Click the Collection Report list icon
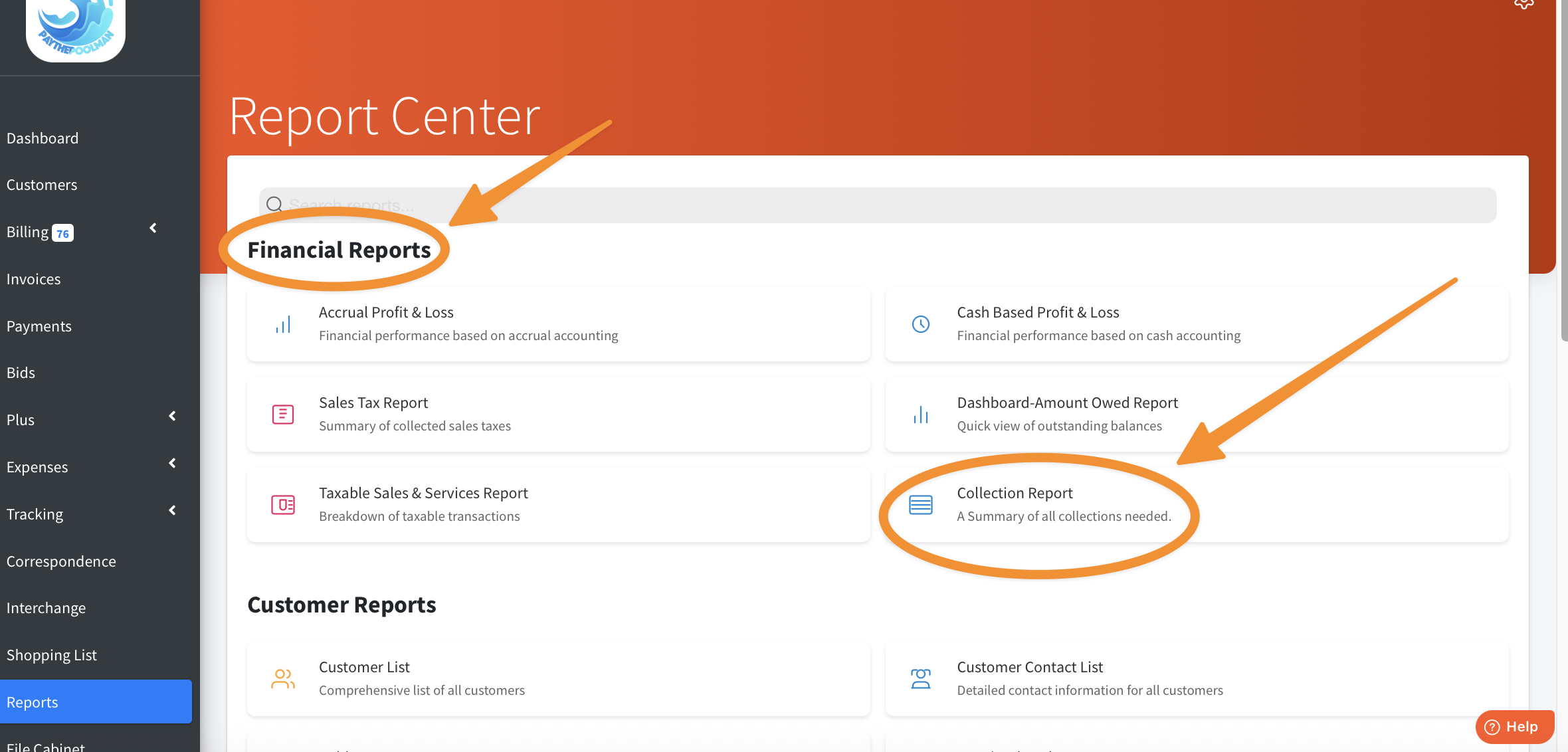This screenshot has width=1568, height=752. click(x=921, y=505)
